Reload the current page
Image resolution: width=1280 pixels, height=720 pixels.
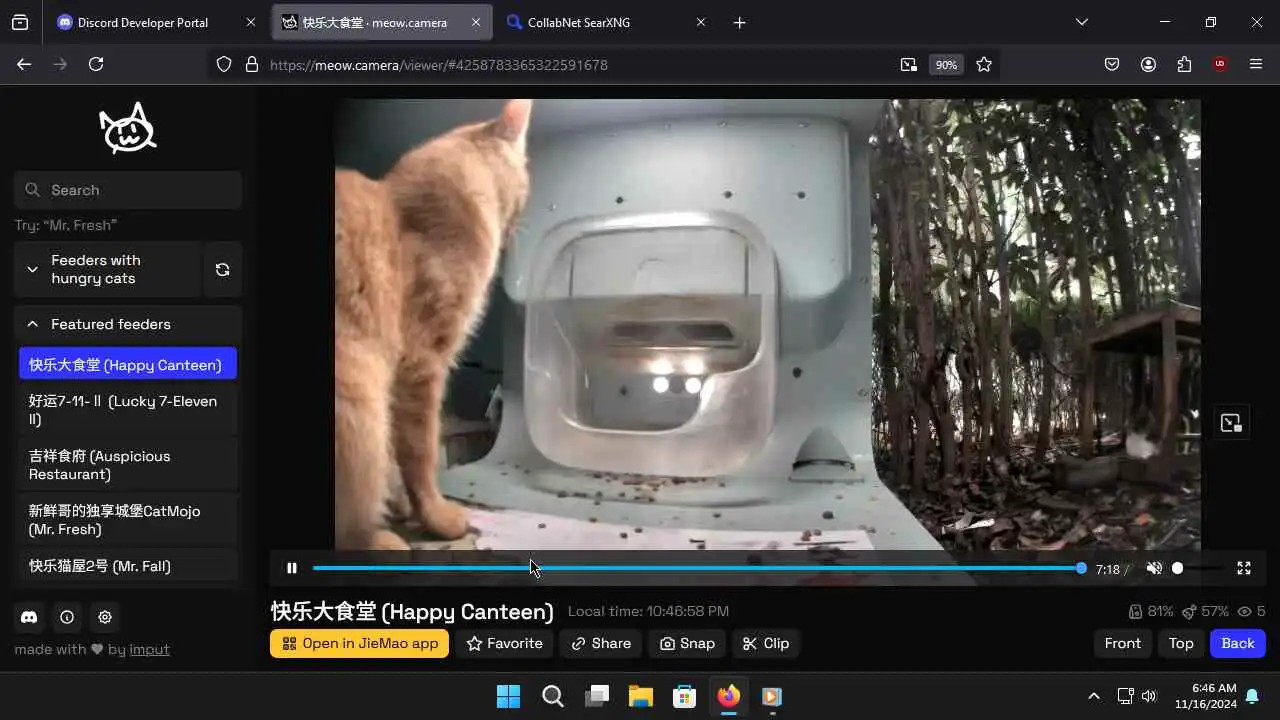pyautogui.click(x=96, y=64)
